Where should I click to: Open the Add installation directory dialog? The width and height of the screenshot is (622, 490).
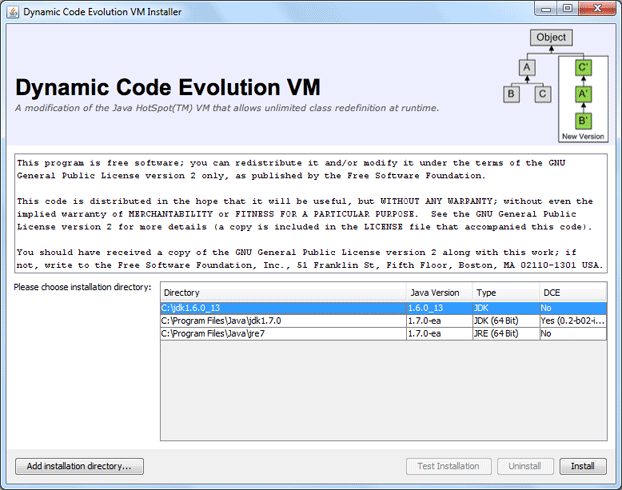(79, 466)
